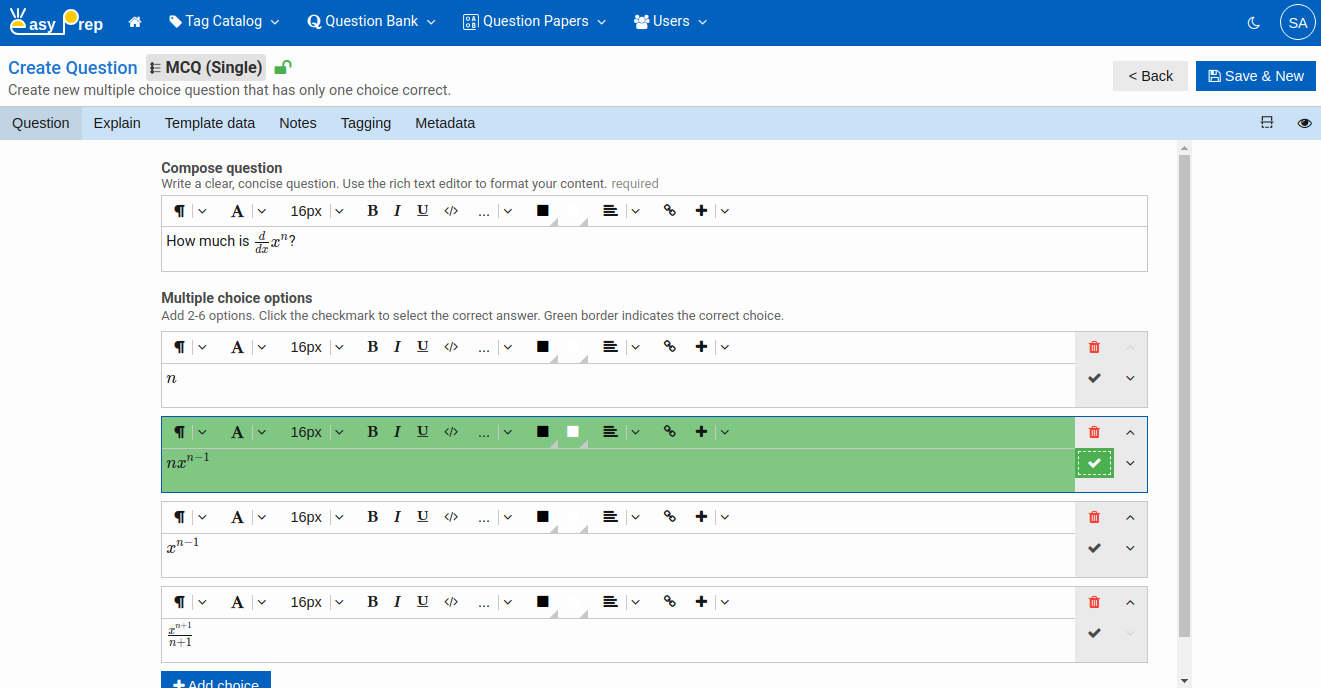Click the Save & New button
This screenshot has width=1321, height=688.
[1255, 76]
